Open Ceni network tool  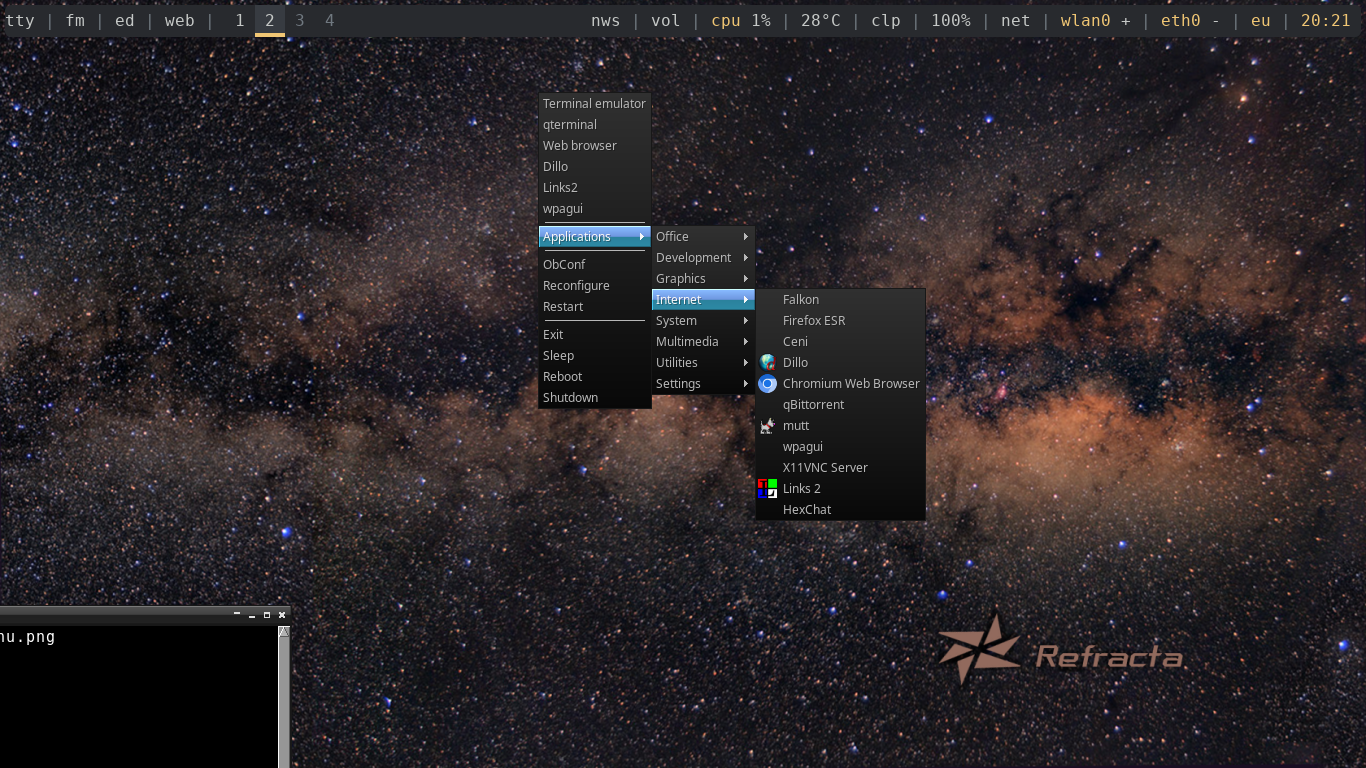840,341
